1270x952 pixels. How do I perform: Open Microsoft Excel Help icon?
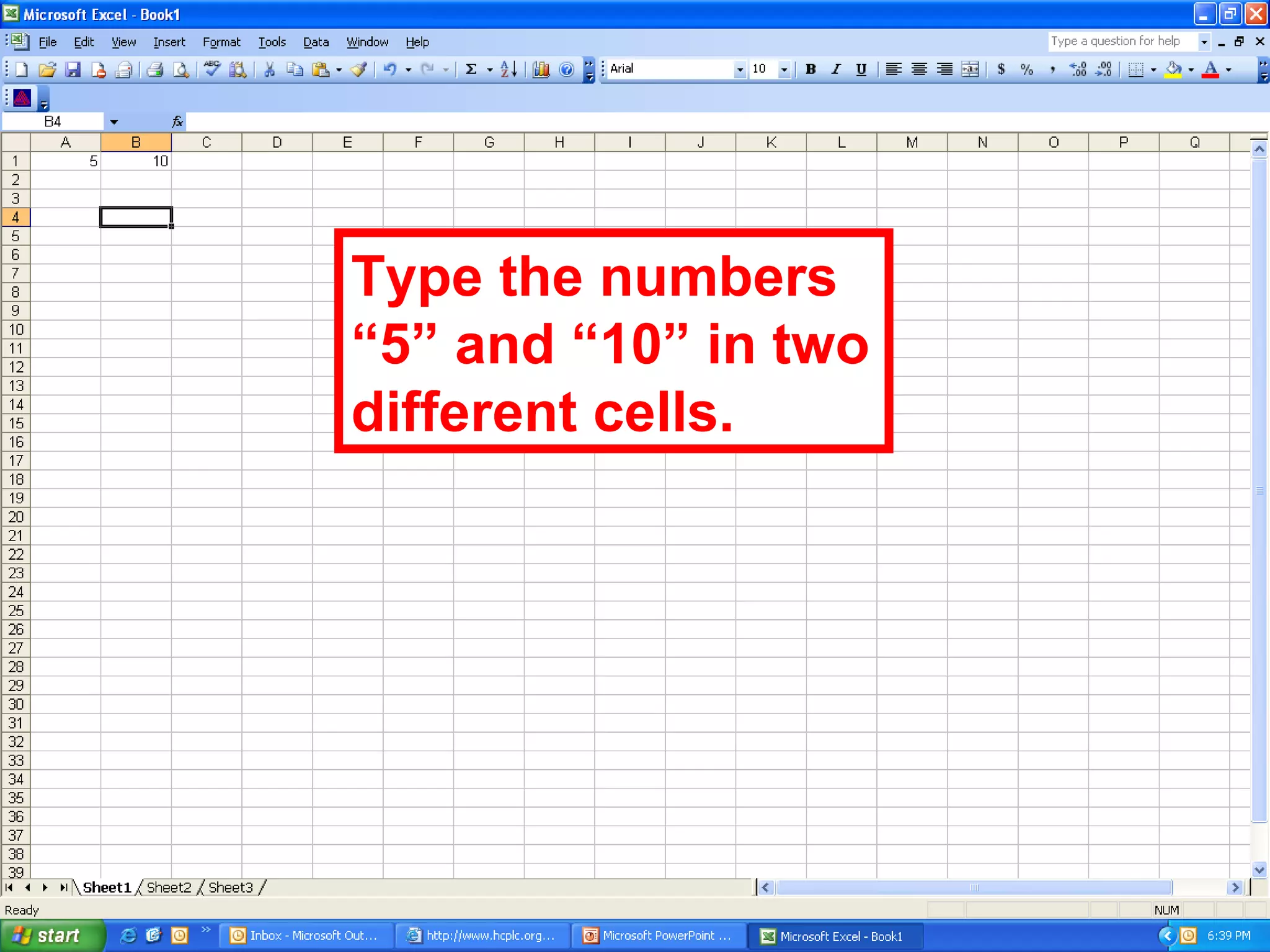(x=566, y=69)
